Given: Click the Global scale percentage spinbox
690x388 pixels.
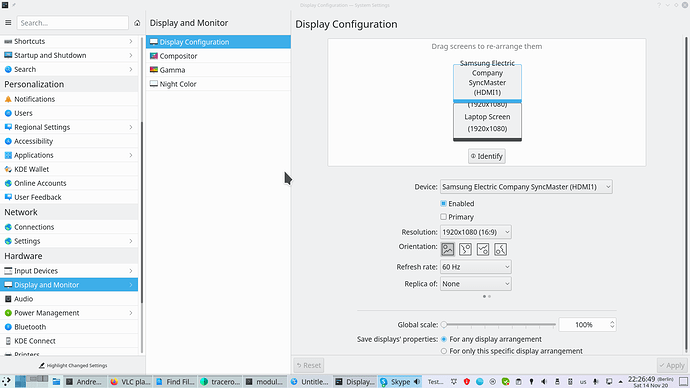Looking at the screenshot, I should [587, 325].
